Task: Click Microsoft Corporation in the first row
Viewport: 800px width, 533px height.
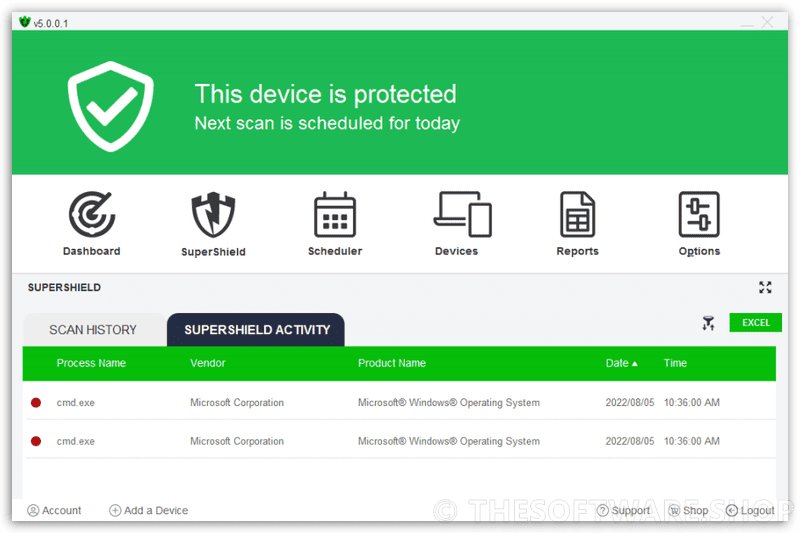Action: [237, 402]
